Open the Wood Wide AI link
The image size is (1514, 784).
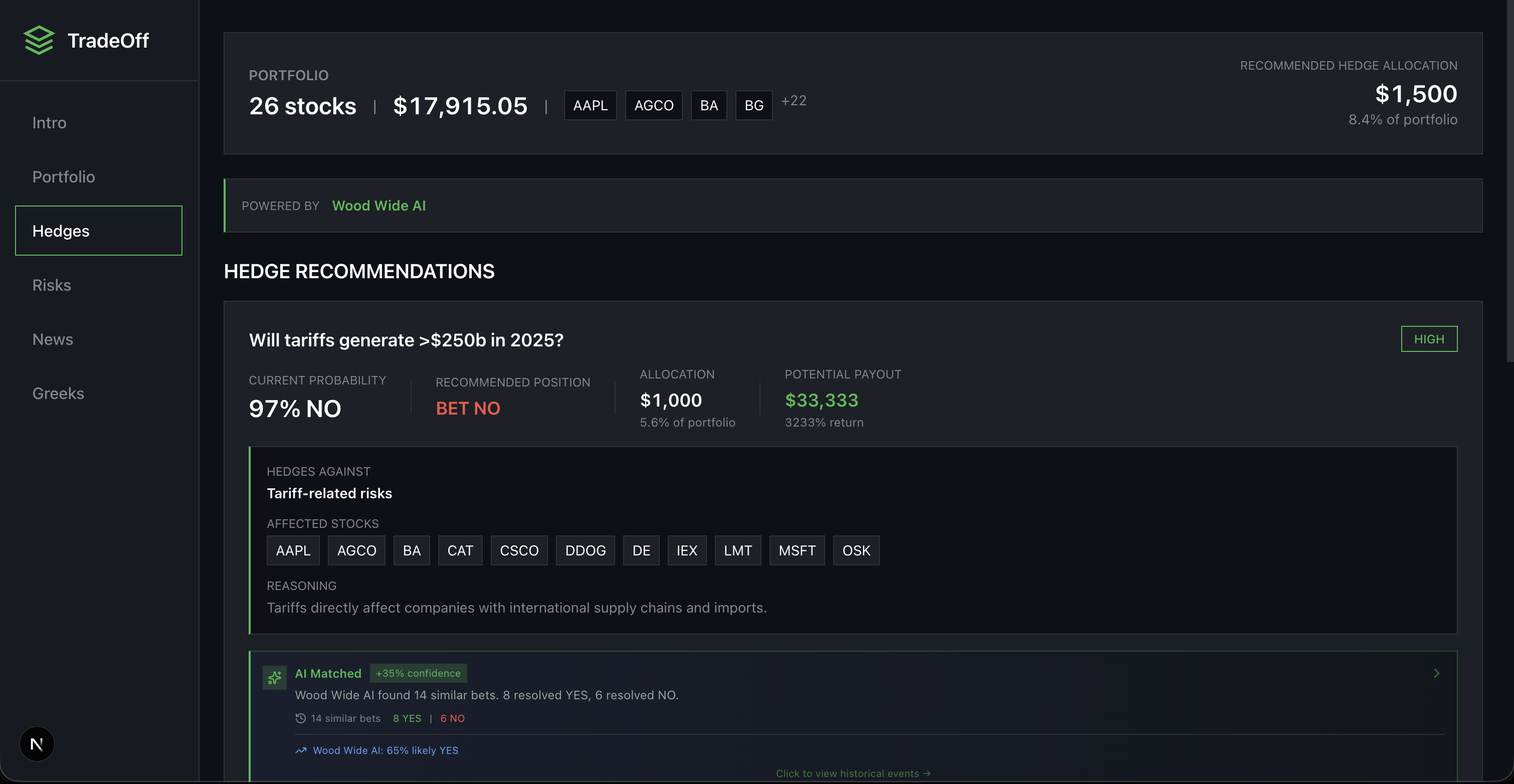[379, 206]
